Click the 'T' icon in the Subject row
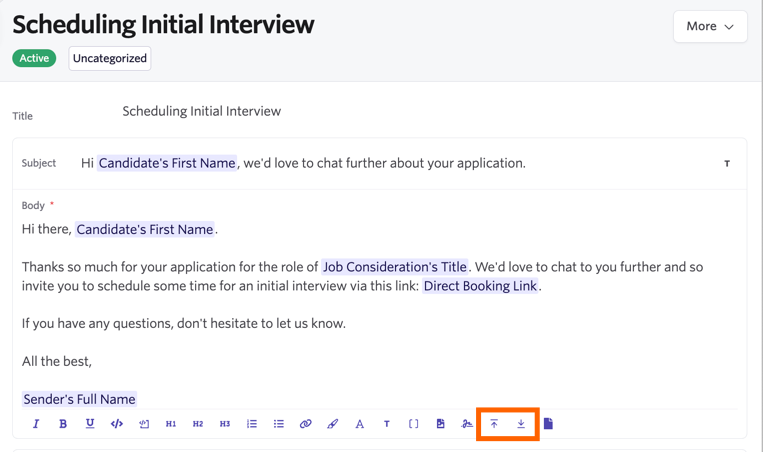Screen dimensions: 763x452 point(727,163)
